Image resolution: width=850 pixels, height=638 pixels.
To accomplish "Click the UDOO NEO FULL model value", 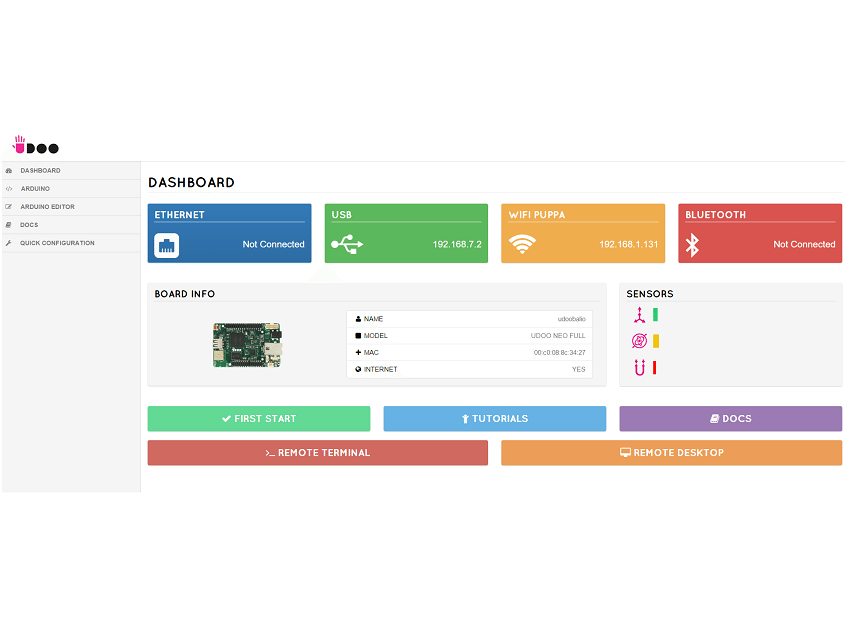I will (558, 336).
